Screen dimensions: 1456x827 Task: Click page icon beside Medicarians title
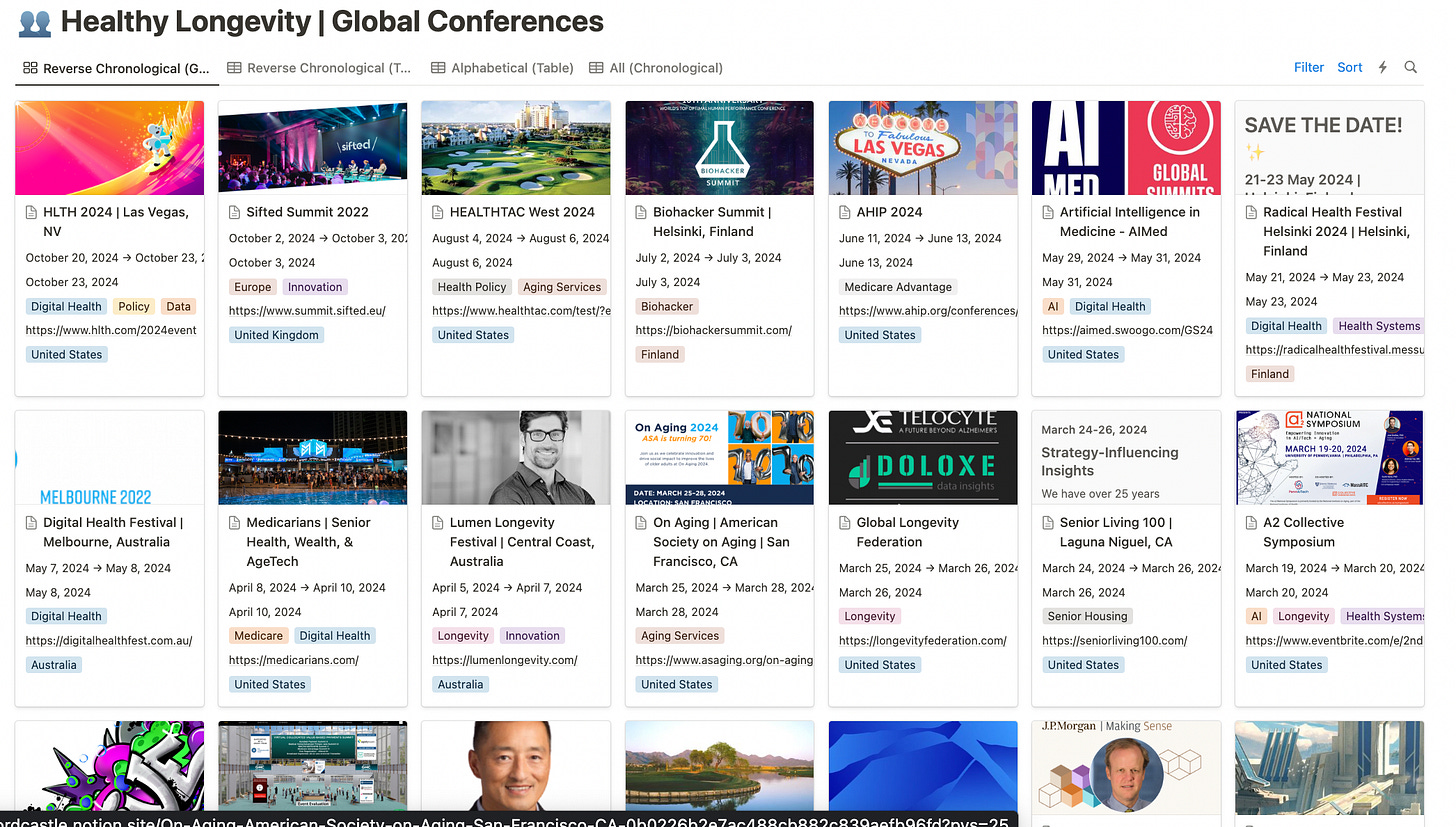point(235,522)
